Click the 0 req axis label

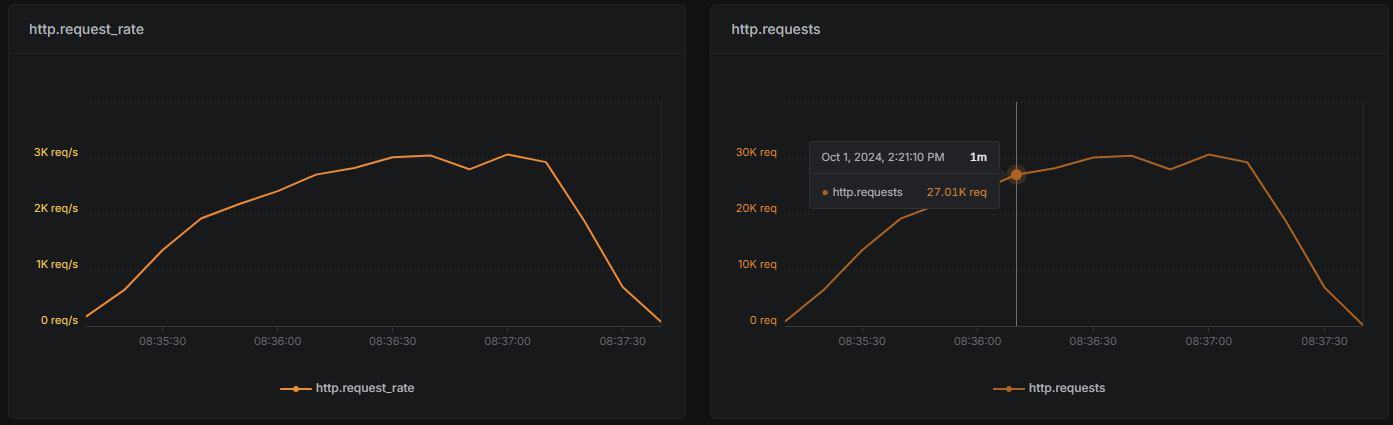(762, 321)
